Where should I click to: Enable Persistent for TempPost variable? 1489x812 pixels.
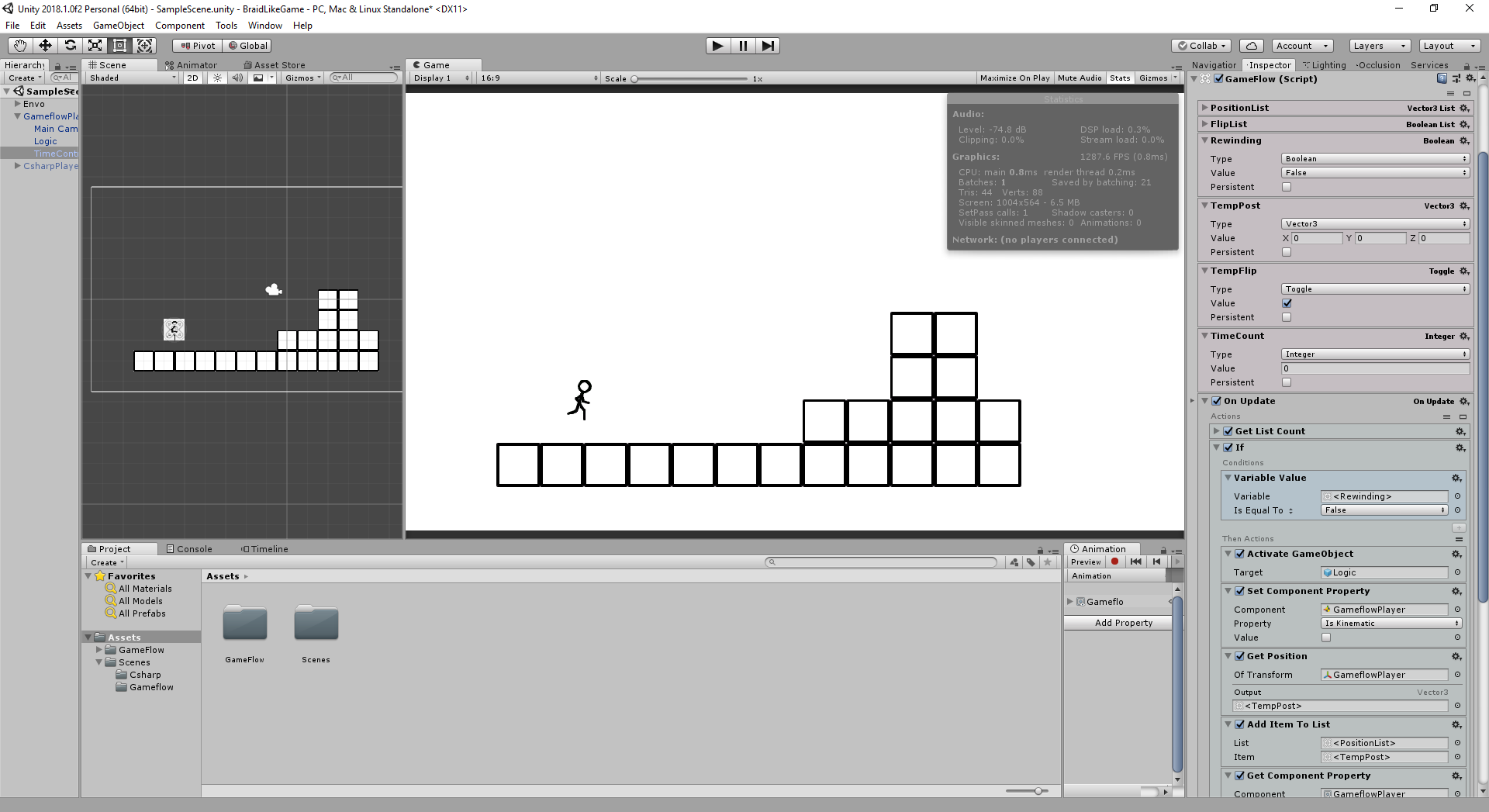pos(1287,252)
